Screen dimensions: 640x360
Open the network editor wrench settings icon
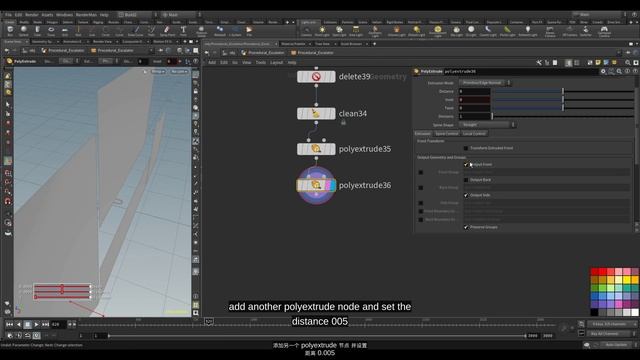tap(539, 62)
